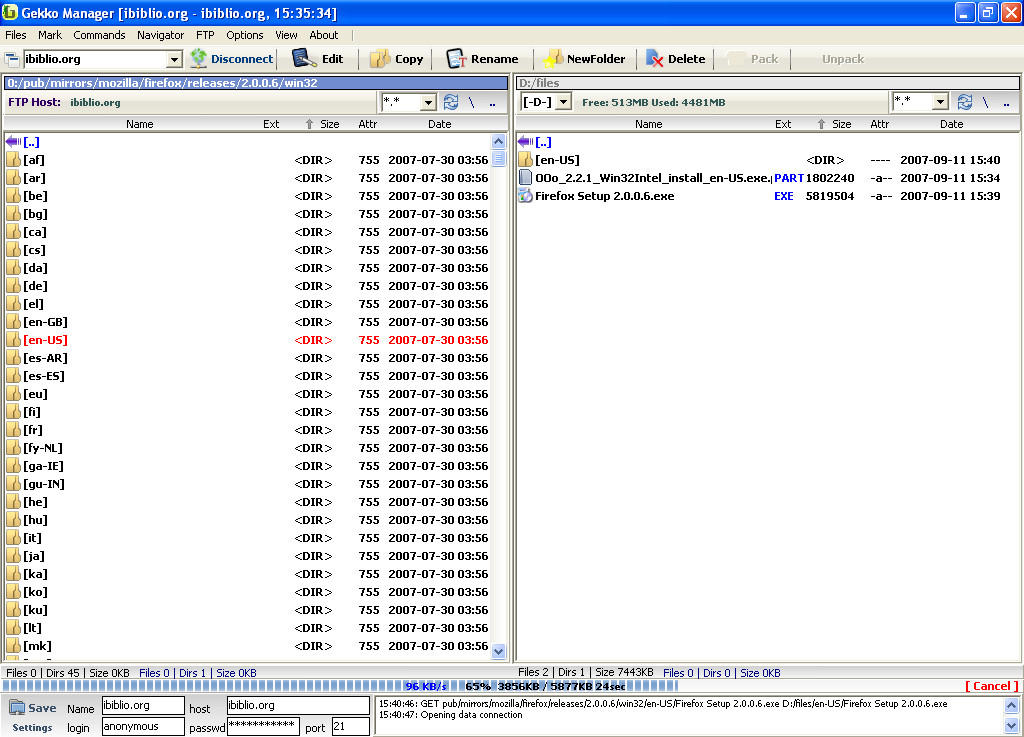Click the Delete toolbar icon

[x=655, y=59]
